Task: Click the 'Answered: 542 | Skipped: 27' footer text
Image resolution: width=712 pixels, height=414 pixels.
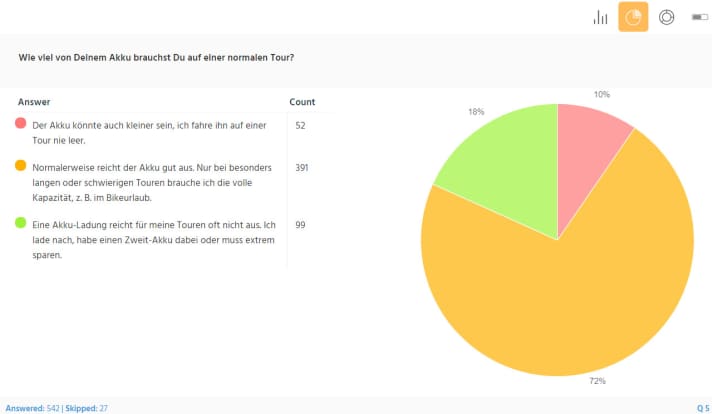Action: tap(55, 407)
